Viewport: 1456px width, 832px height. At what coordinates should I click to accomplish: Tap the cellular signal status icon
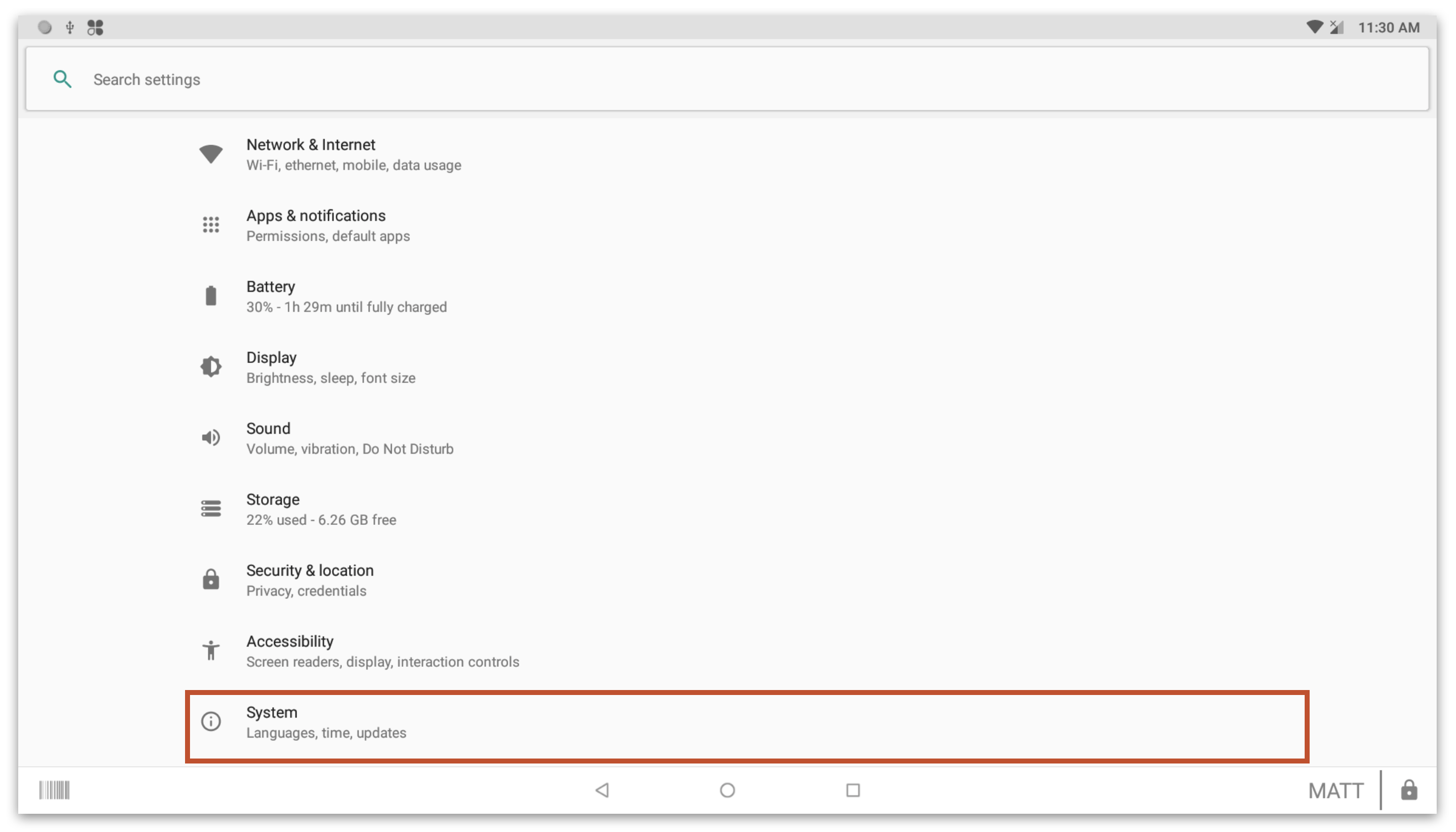pos(1337,27)
